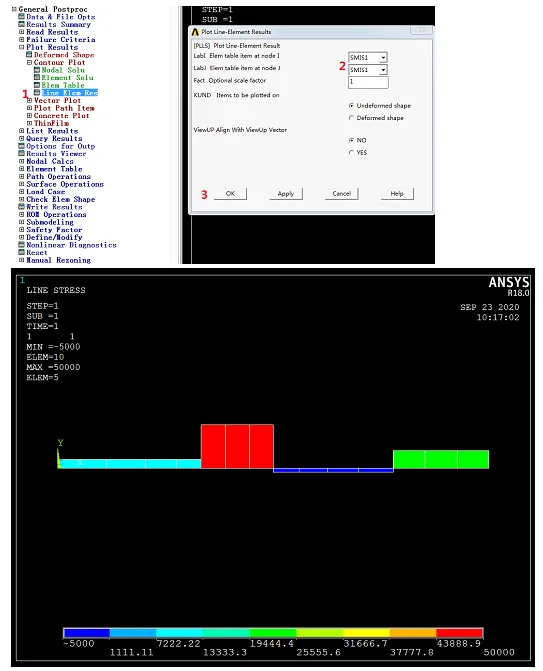The image size is (543, 671).
Task: Open Line Elem Res contour plot
Action: [69, 93]
